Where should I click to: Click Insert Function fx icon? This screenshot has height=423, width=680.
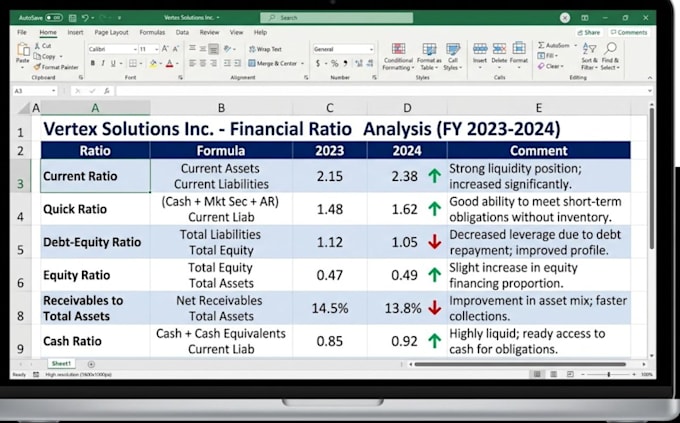pyautogui.click(x=107, y=91)
